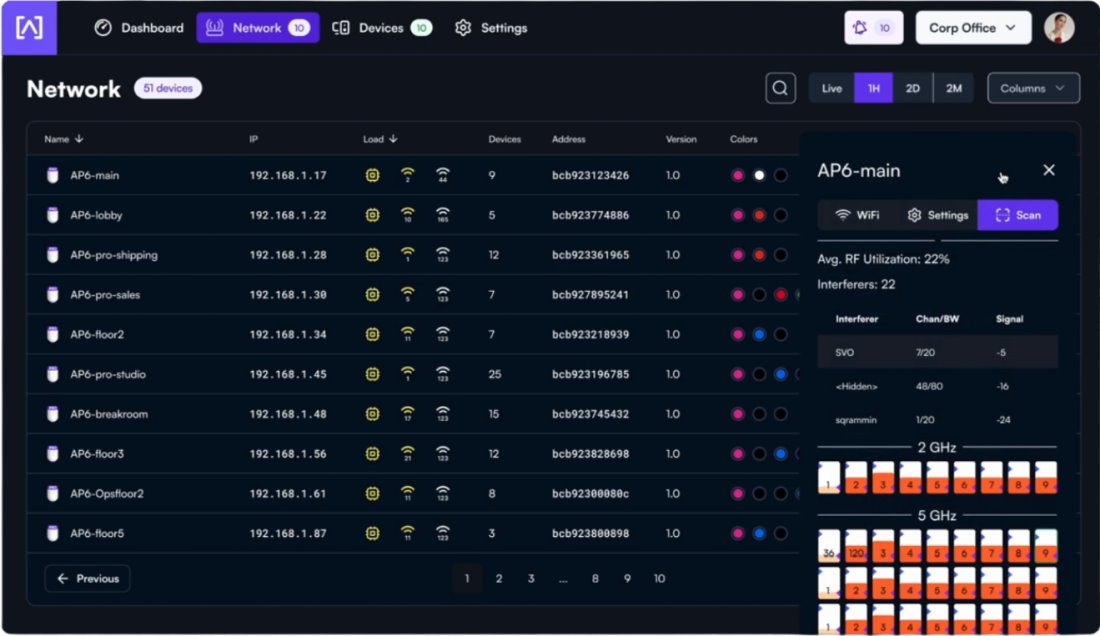Click the app logo in top-left corner
Screen dimensions: 1100x636
pyautogui.click(x=29, y=28)
